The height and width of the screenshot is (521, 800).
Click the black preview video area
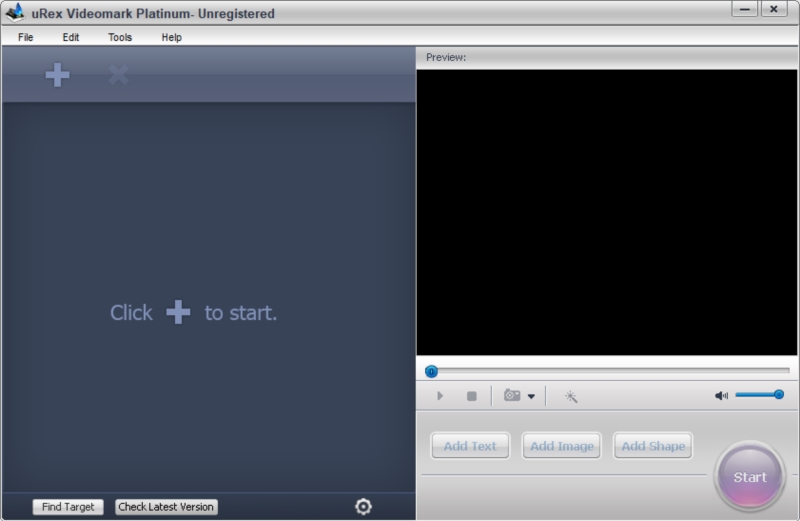pos(607,212)
